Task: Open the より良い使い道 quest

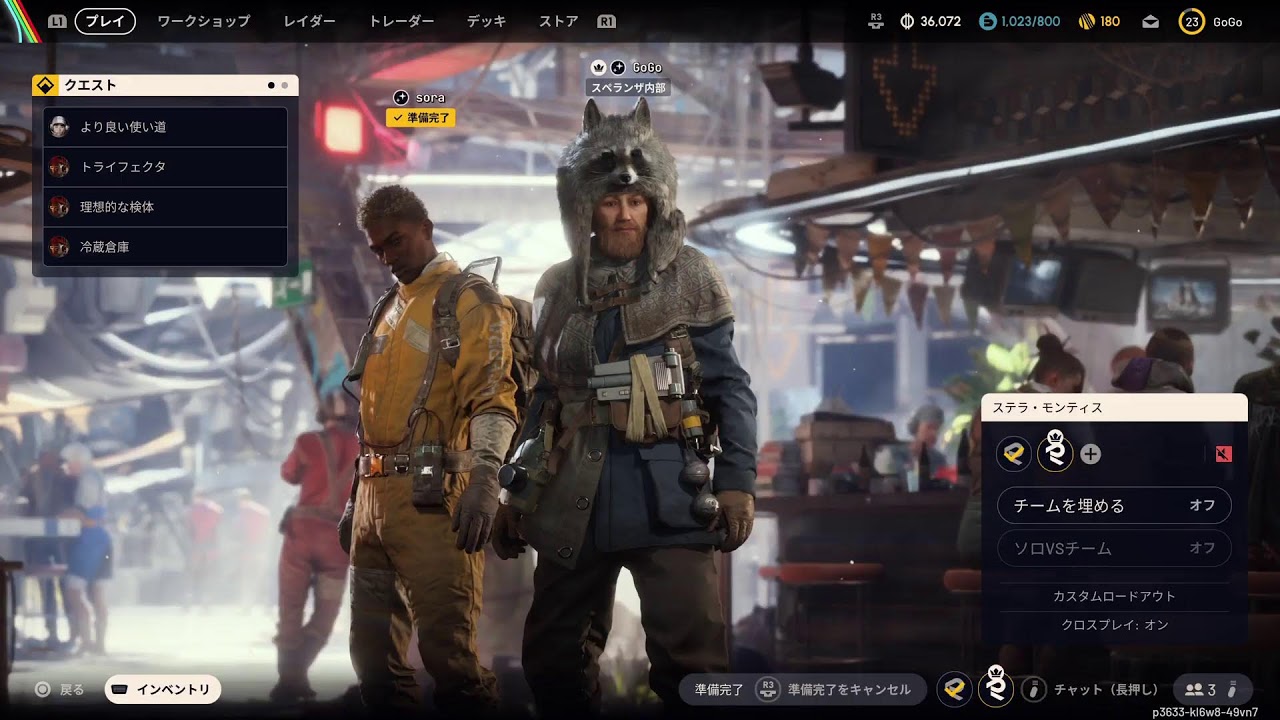Action: pyautogui.click(x=166, y=127)
